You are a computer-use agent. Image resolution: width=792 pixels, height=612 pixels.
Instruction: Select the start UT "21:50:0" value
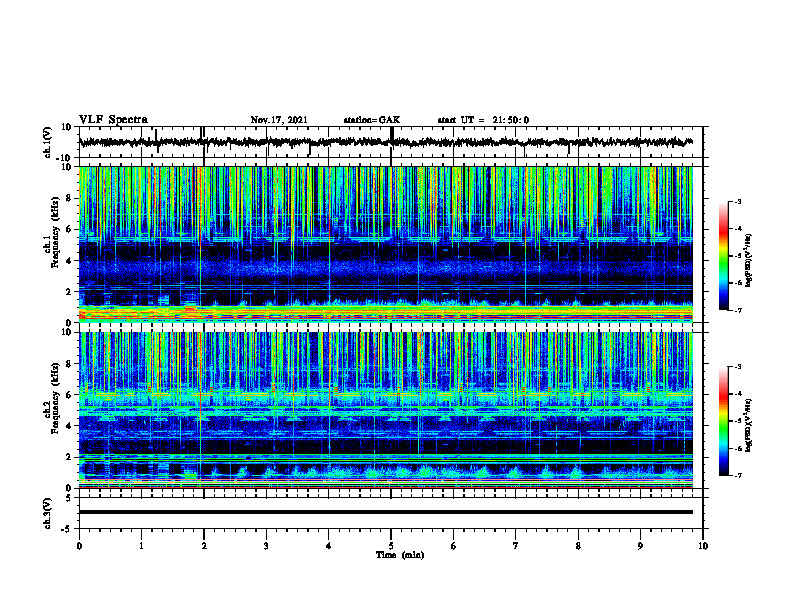coord(511,120)
